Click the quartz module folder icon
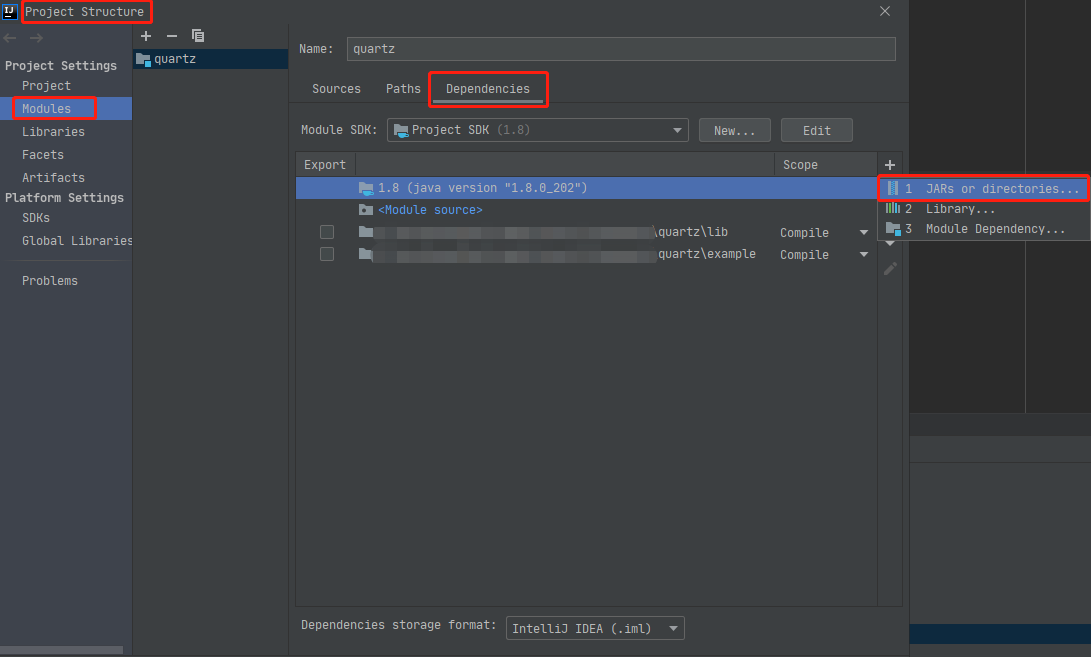This screenshot has width=1091, height=657. 143,59
